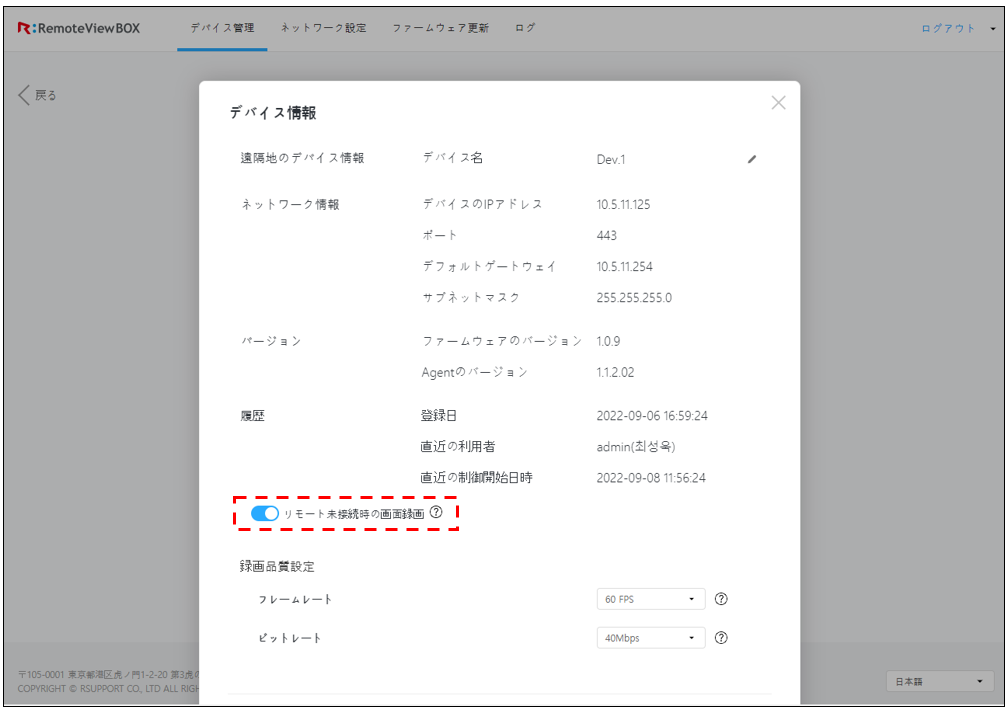This screenshot has height=711, width=1008.
Task: Click the 10.5.11.125 IP address value
Action: 623,205
